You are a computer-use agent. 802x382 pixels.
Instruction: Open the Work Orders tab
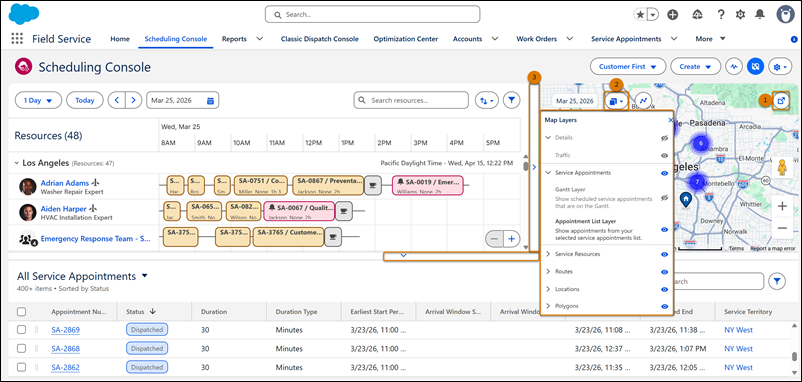pos(537,39)
